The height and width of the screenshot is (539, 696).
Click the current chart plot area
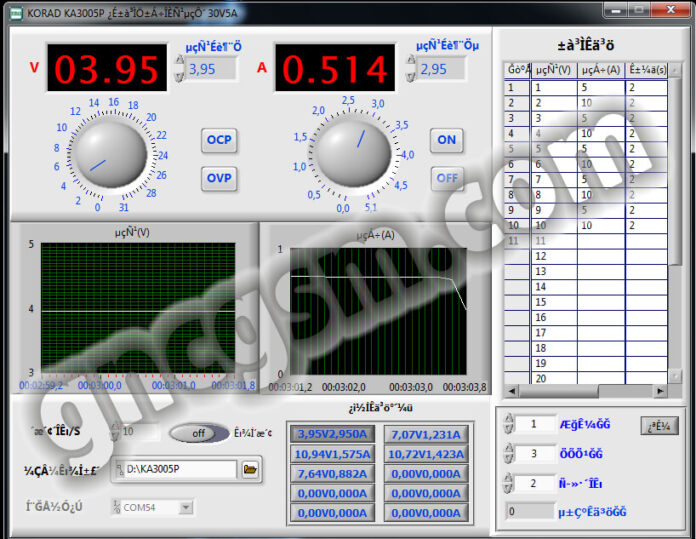(378, 311)
